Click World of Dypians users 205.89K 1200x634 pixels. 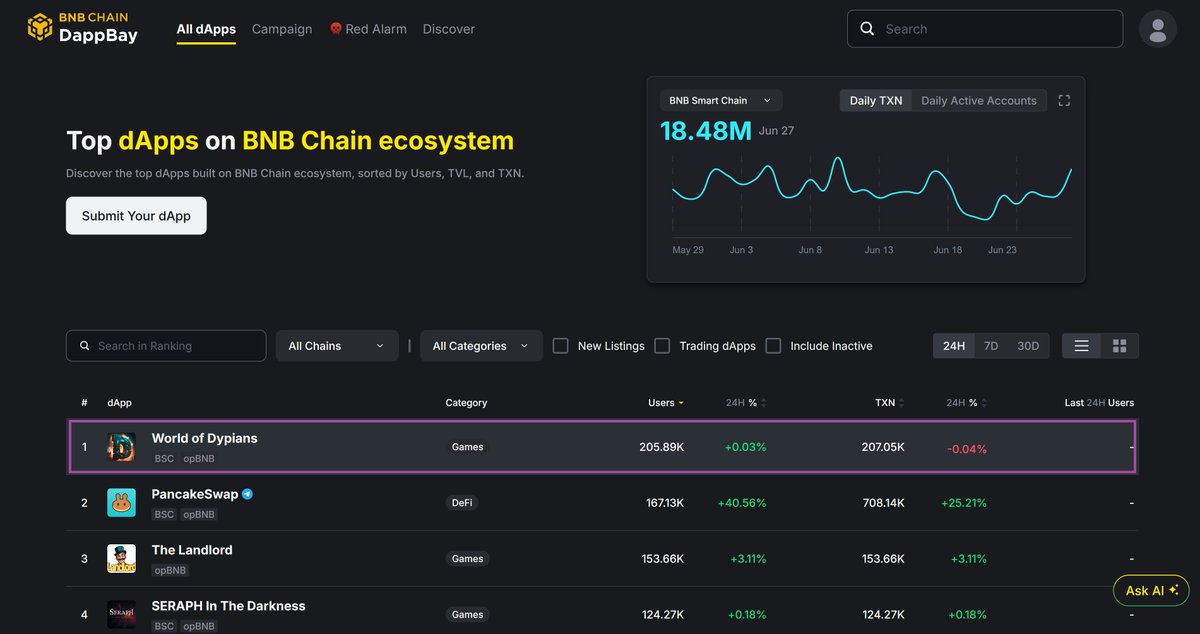[662, 447]
